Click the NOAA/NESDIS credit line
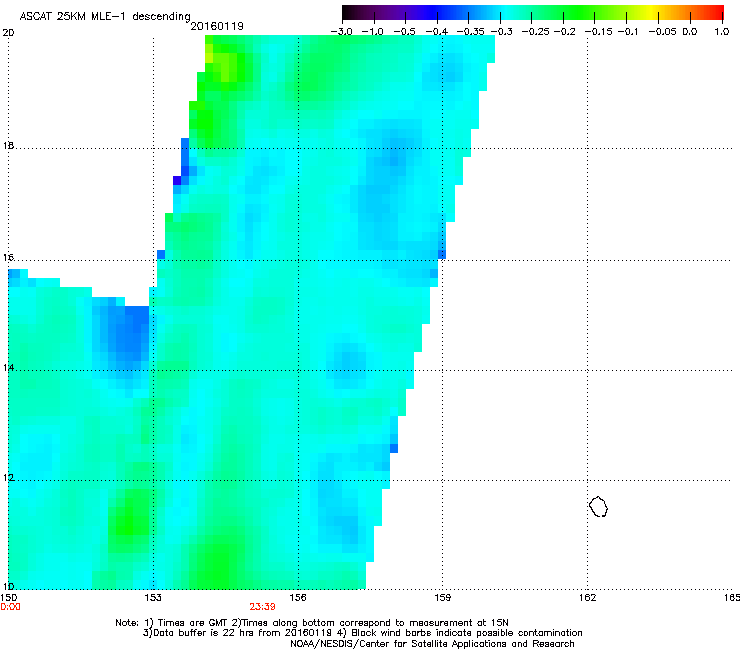Image resolution: width=740 pixels, height=650 pixels. pos(432,644)
